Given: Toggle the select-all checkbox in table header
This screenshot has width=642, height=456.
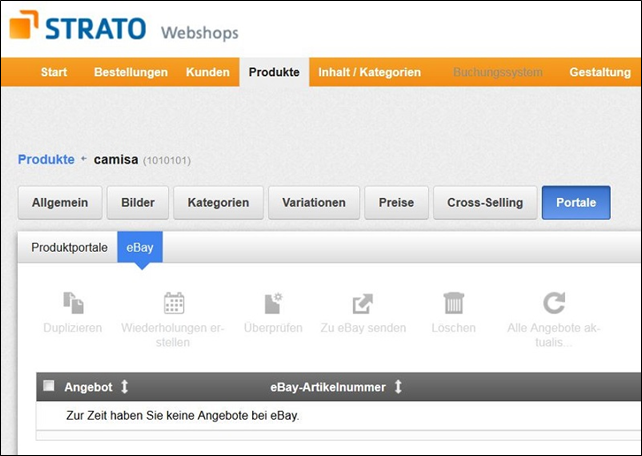Looking at the screenshot, I should (x=49, y=386).
